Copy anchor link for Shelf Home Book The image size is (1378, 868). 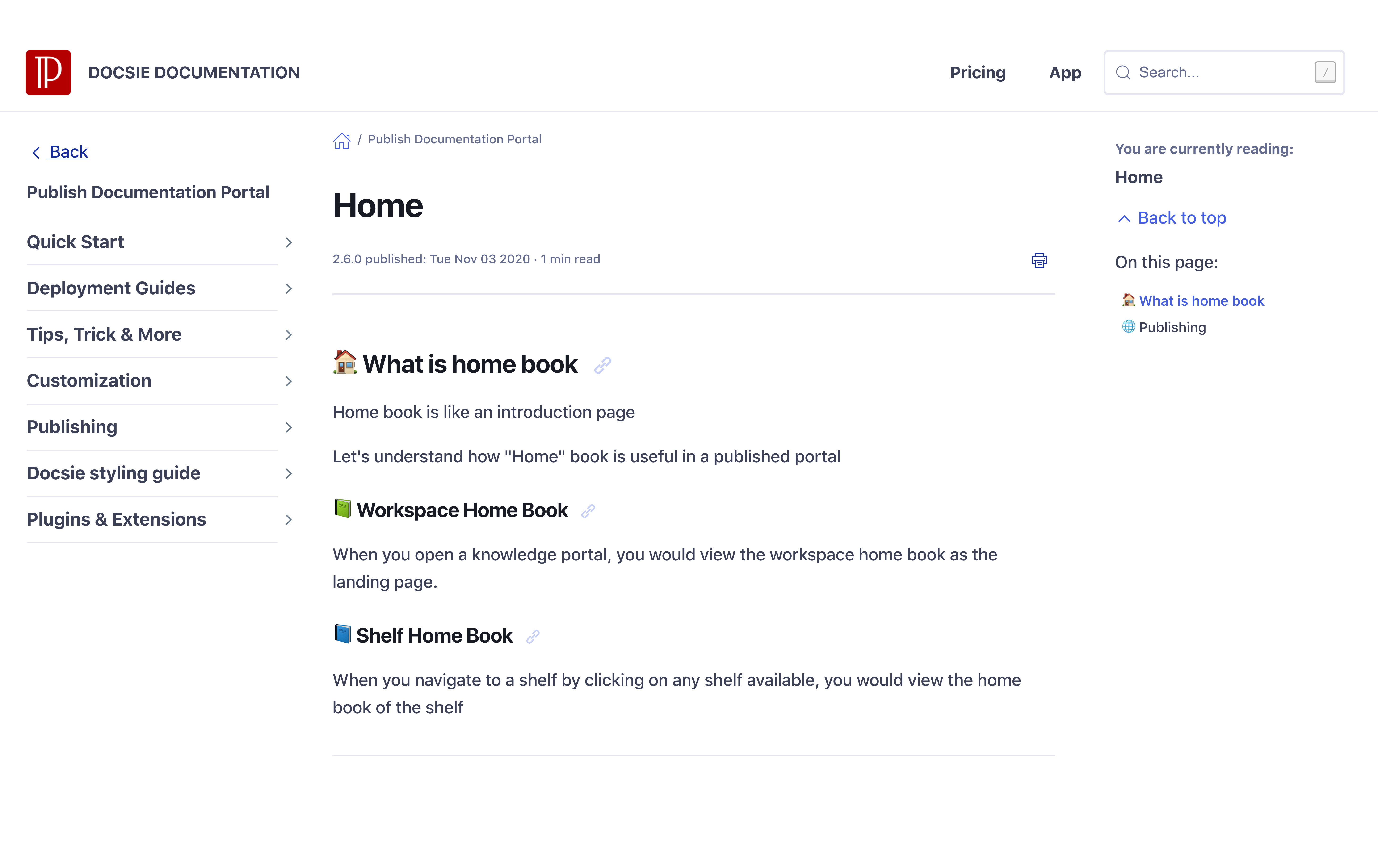pos(533,636)
